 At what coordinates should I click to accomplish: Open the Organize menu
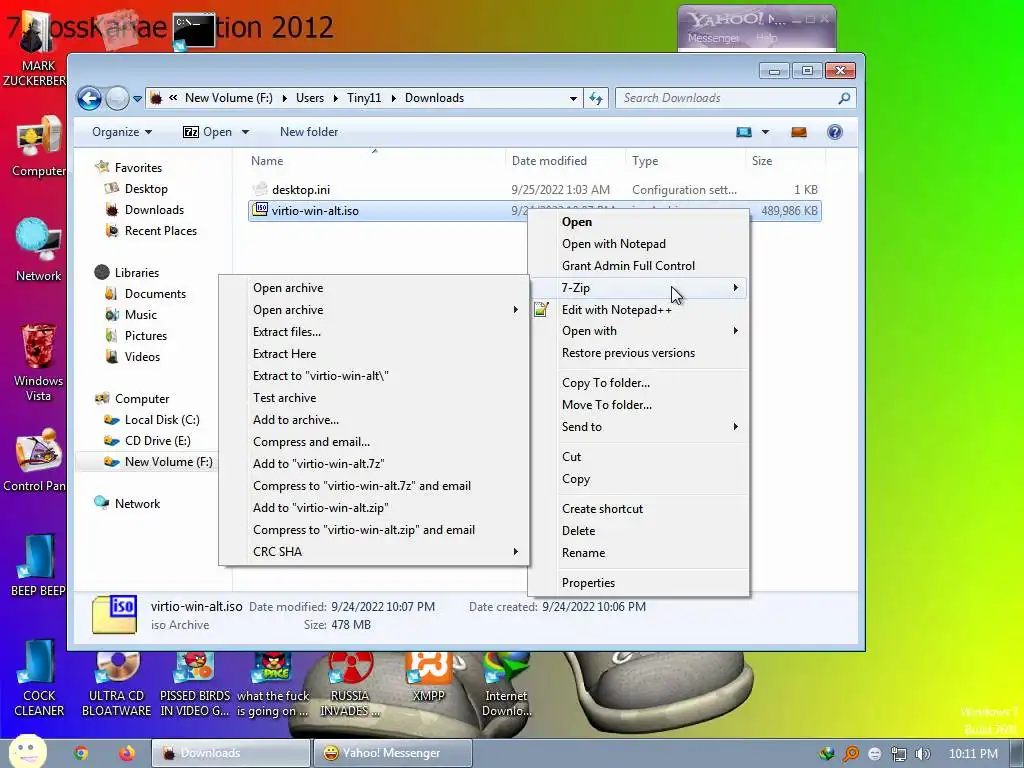pos(121,132)
